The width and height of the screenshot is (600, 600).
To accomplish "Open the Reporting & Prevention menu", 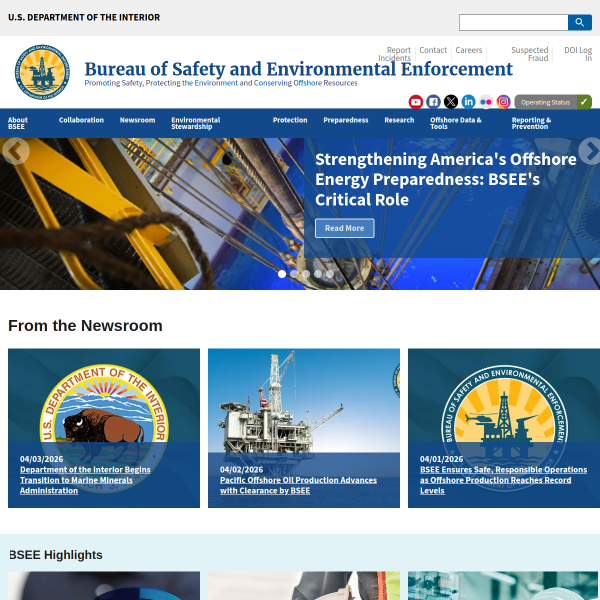I will 531,123.
